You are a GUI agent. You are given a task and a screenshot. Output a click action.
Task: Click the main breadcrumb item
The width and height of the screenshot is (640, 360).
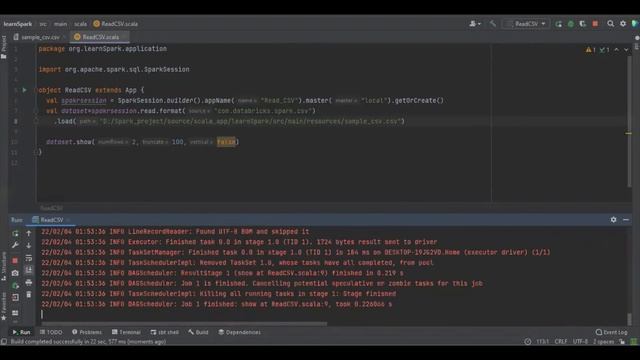coord(60,24)
